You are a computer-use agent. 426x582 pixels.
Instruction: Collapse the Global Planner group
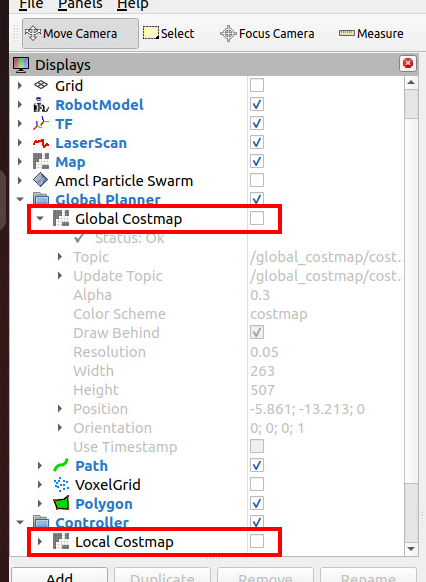[20, 199]
